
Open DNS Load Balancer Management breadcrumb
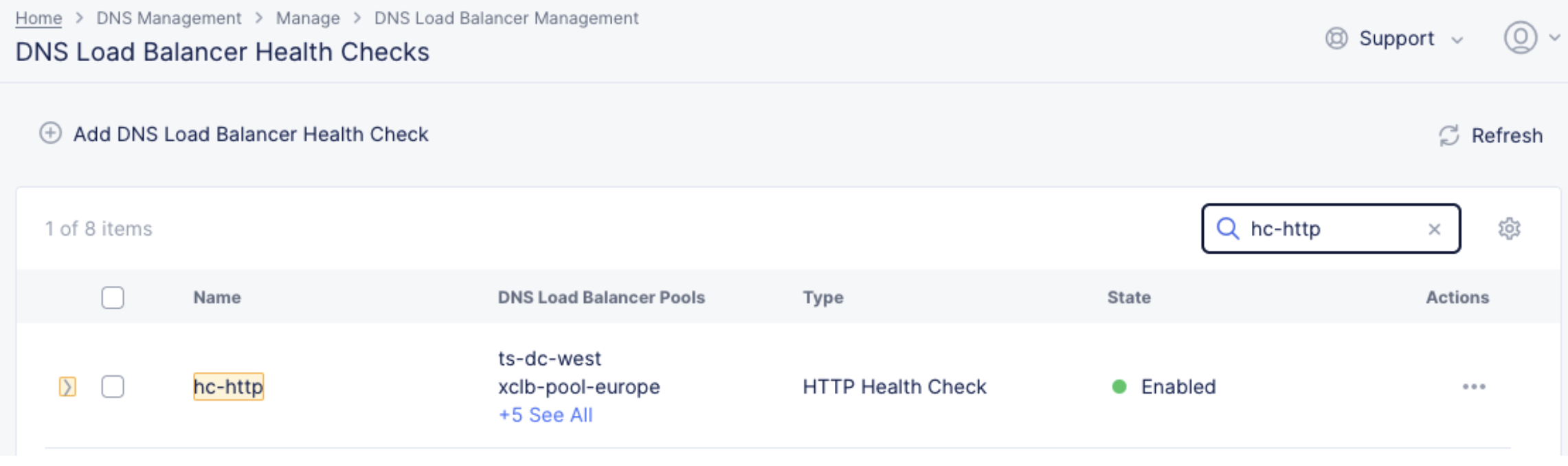506,18
